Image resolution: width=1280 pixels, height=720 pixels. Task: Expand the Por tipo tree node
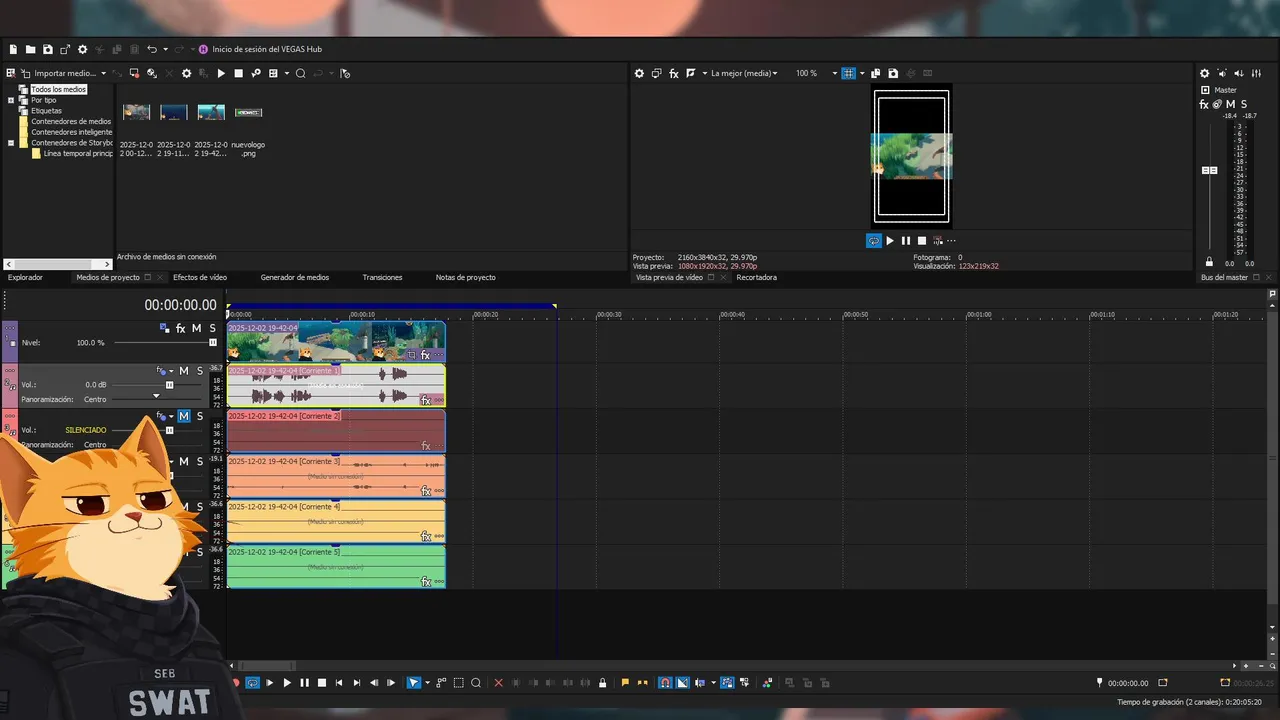click(x=11, y=100)
